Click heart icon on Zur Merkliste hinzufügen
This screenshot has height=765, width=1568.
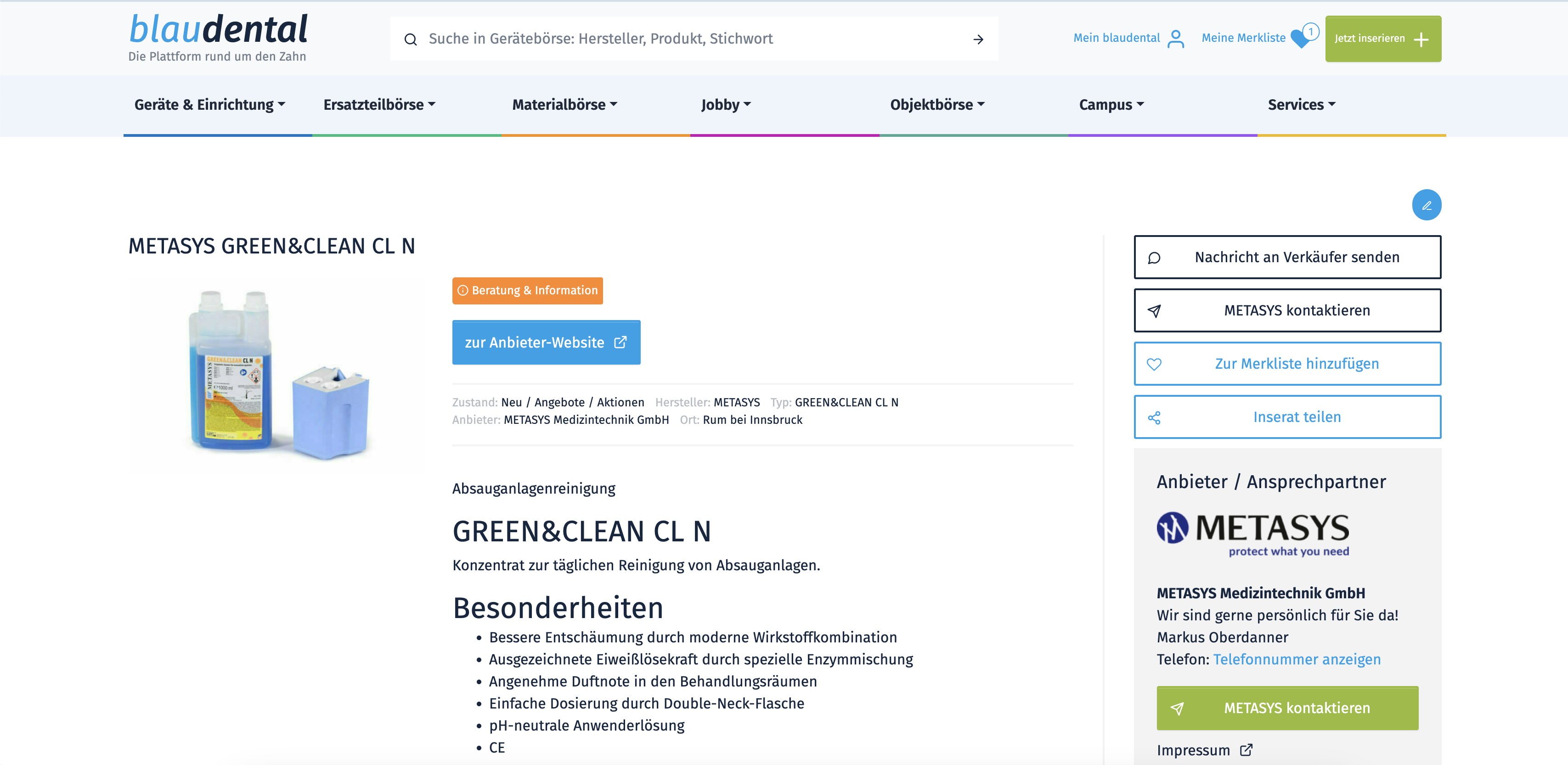pos(1154,364)
